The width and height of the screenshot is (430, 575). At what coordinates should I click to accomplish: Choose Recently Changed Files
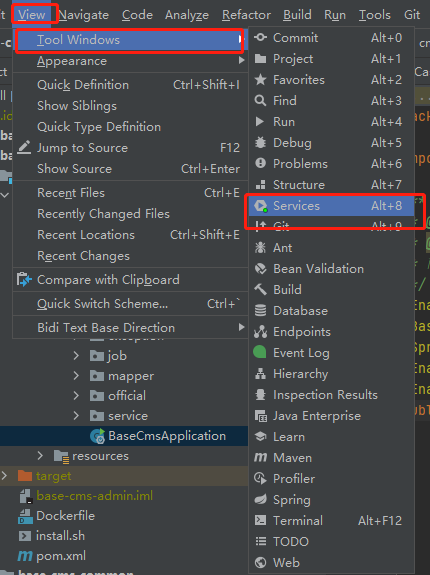click(131, 213)
